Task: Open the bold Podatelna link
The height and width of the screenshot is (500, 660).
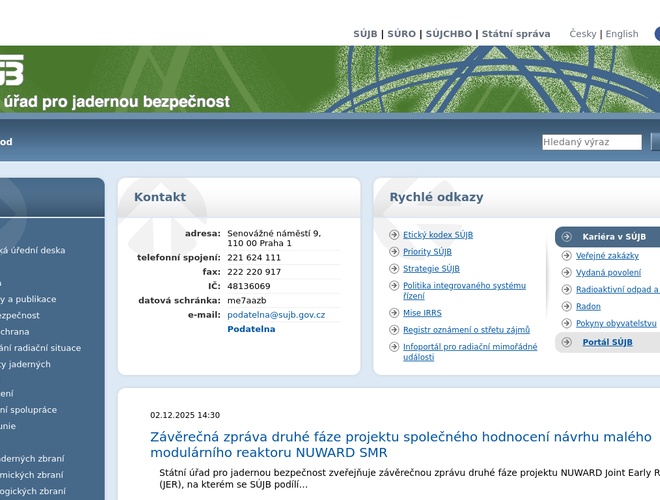Action: (251, 329)
